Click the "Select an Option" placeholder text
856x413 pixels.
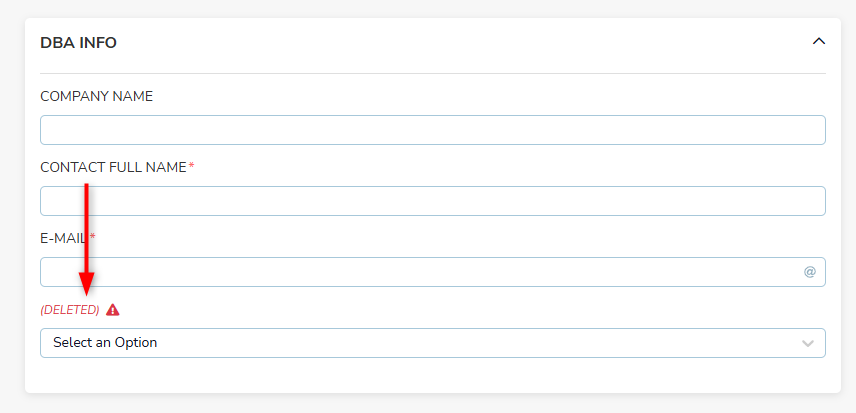[x=105, y=343]
